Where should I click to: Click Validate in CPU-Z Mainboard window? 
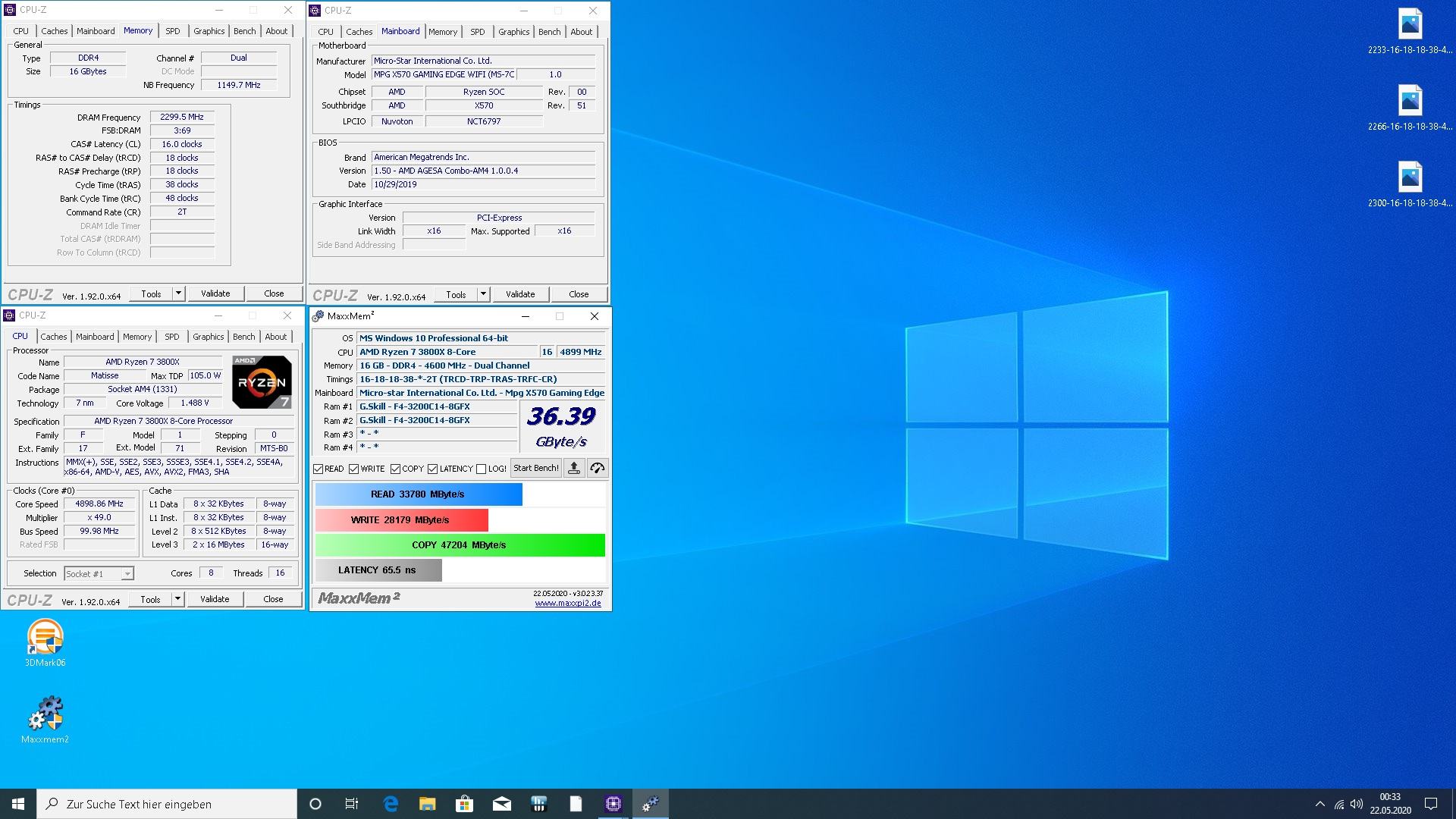click(x=520, y=294)
